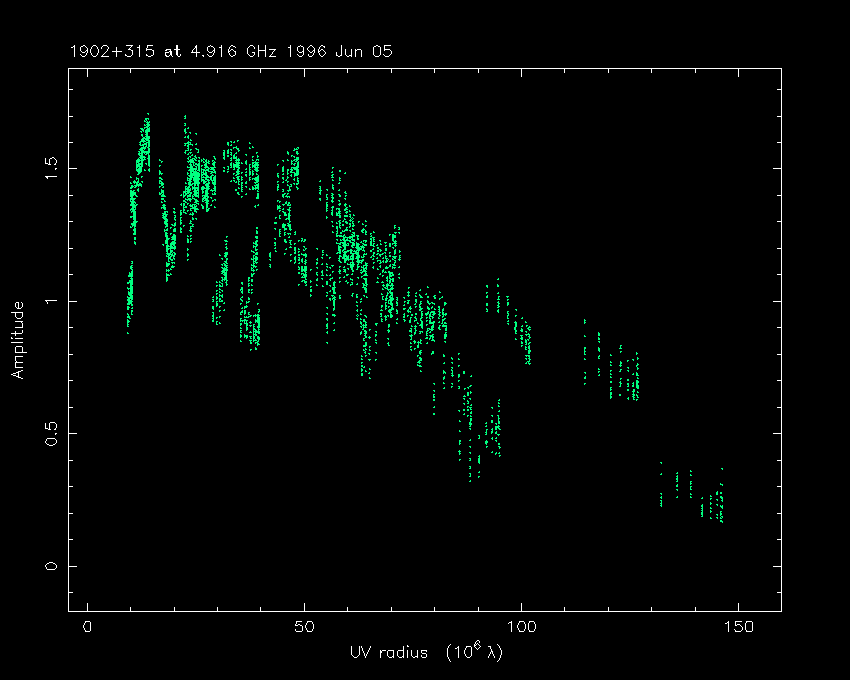Click the x-axis tick label "50"
Viewport: 850px width, 680px height.
point(305,627)
